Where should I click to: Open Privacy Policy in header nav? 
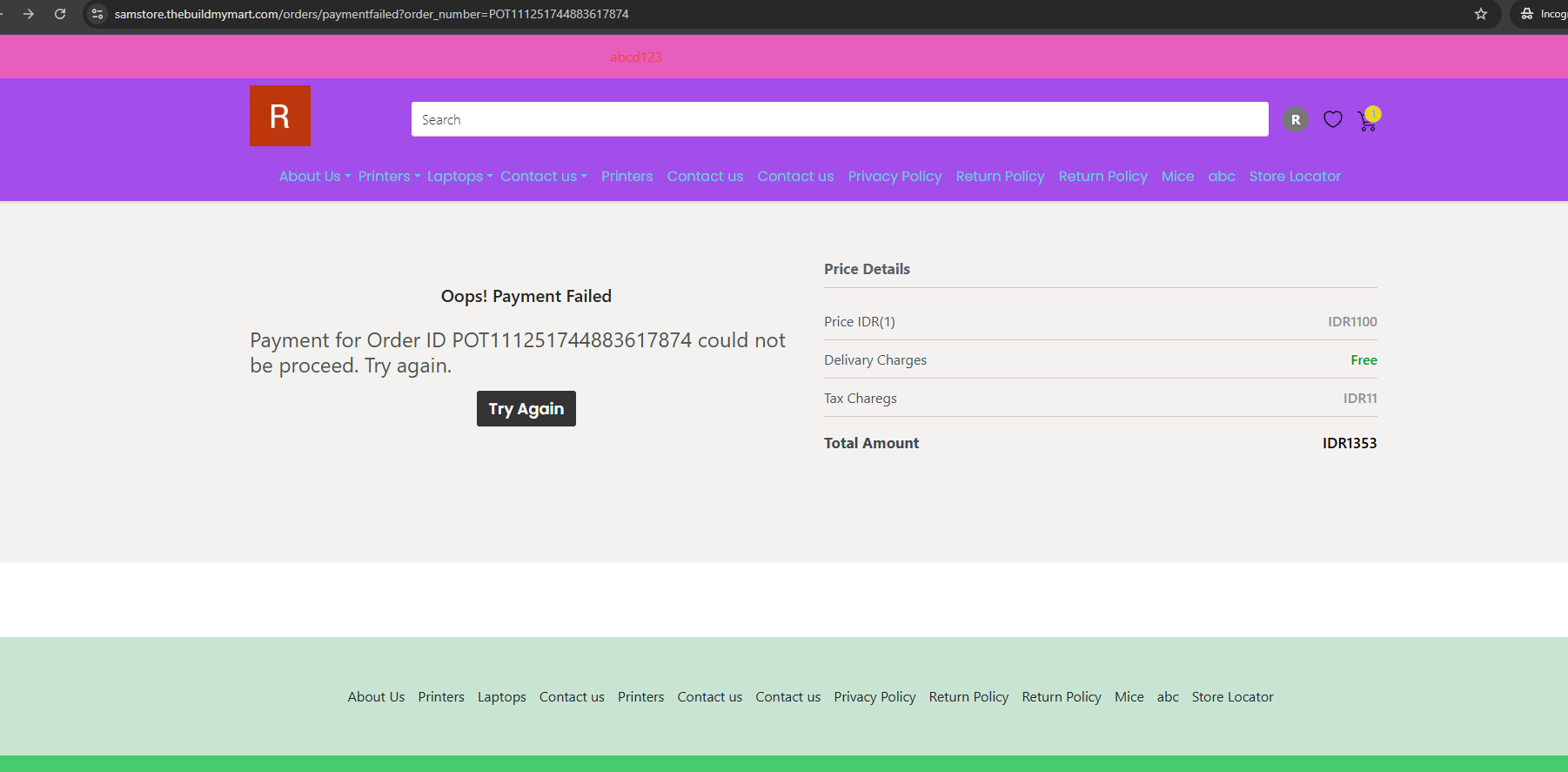895,176
